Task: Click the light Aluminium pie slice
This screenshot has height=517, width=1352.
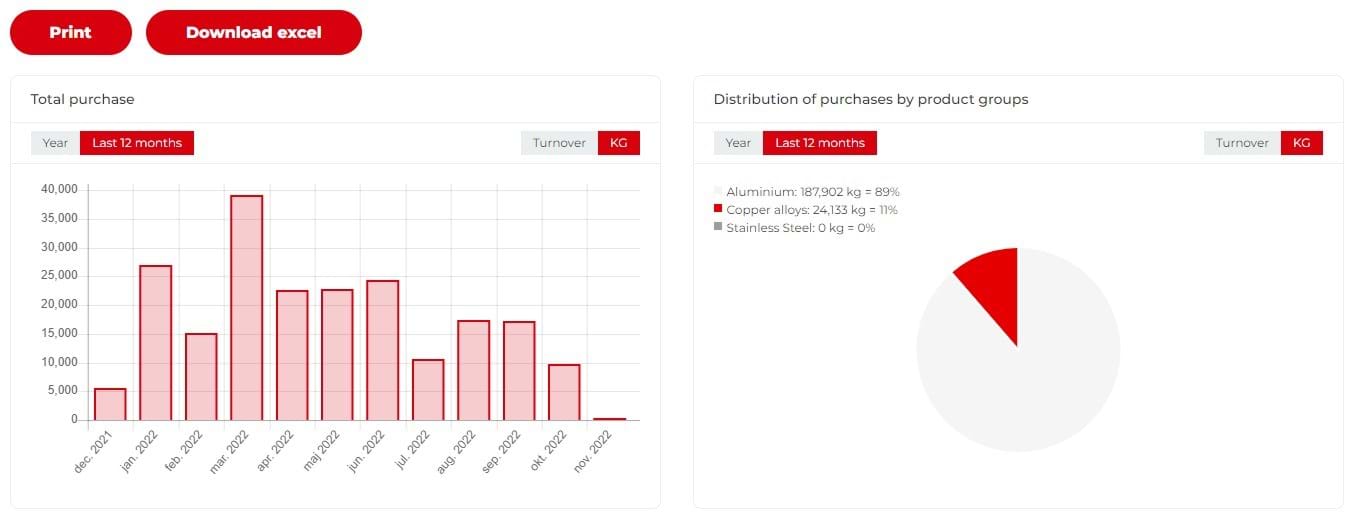Action: (x=1030, y=380)
